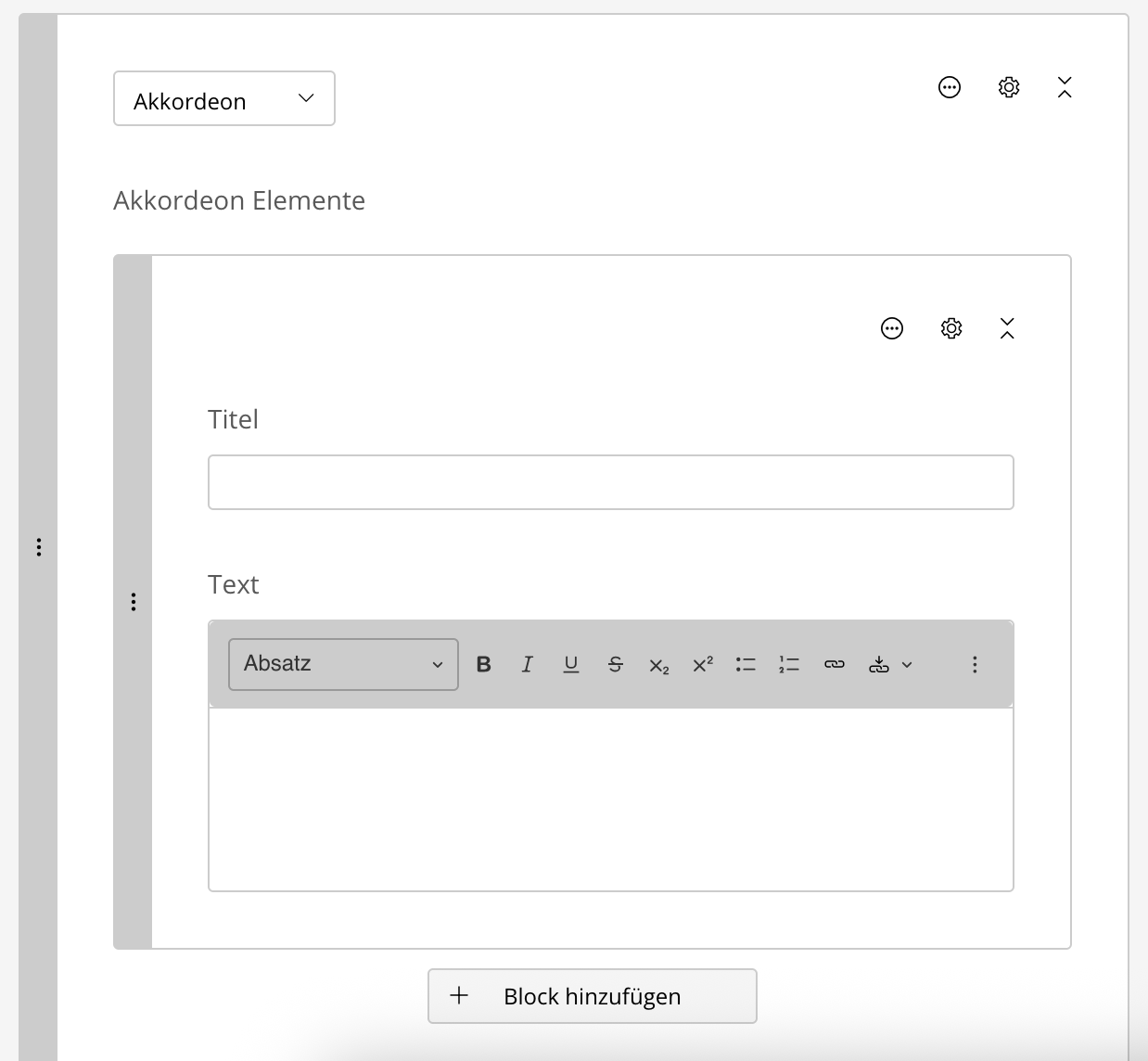Toggle underline formatting

pyautogui.click(x=571, y=664)
